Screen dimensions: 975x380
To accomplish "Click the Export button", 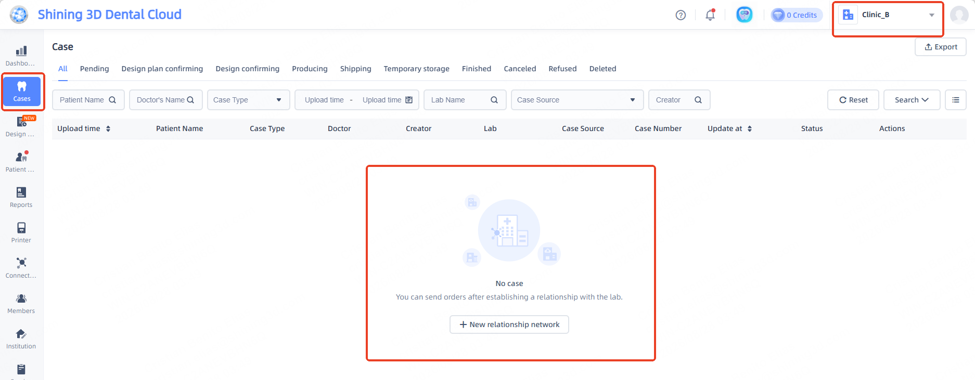I will (940, 47).
